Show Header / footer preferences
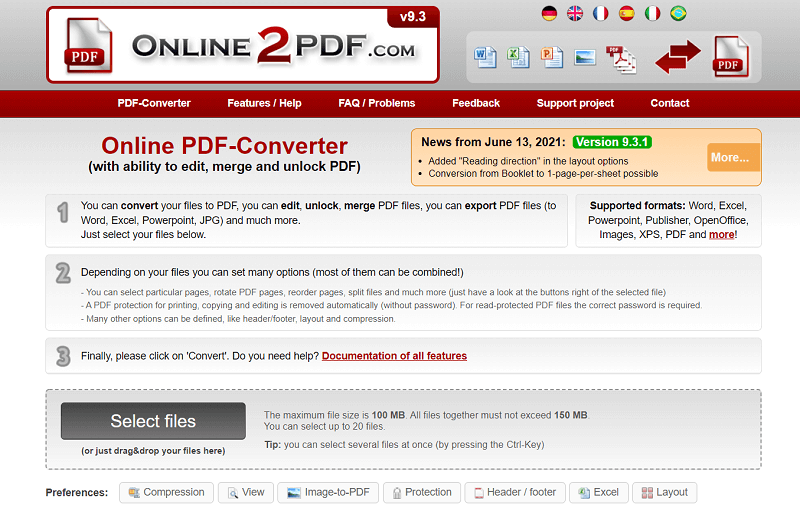 [517, 492]
